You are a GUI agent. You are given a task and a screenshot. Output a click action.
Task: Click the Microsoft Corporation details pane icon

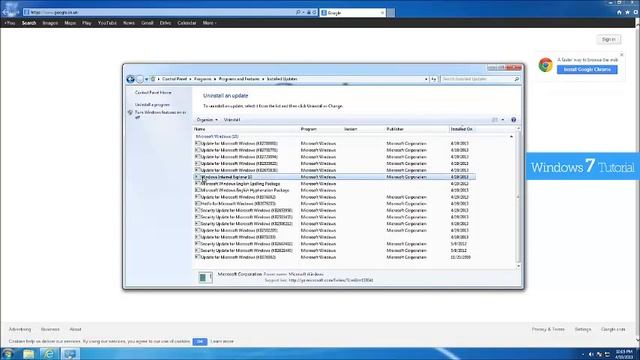[x=205, y=278]
